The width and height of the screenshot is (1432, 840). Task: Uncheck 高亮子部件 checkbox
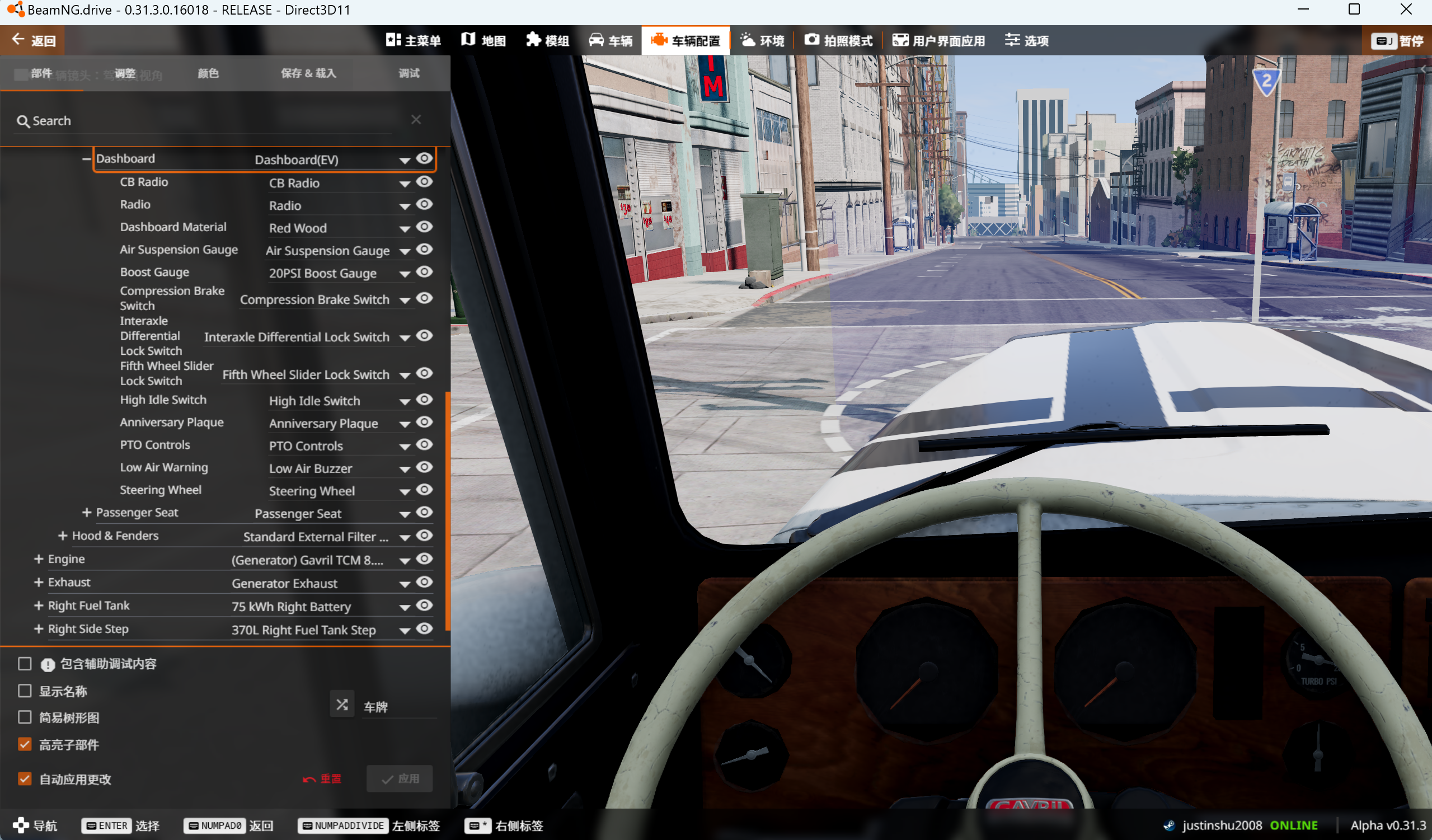pyautogui.click(x=25, y=744)
